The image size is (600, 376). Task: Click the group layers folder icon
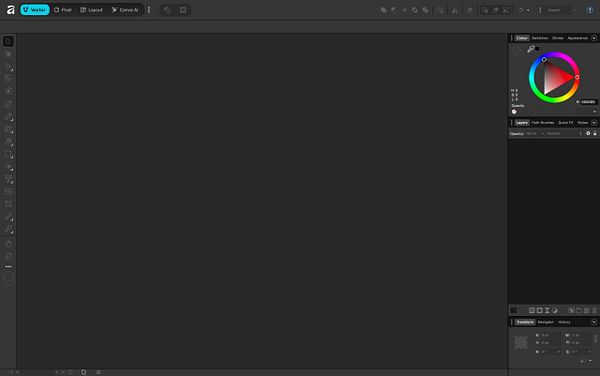pyautogui.click(x=579, y=310)
